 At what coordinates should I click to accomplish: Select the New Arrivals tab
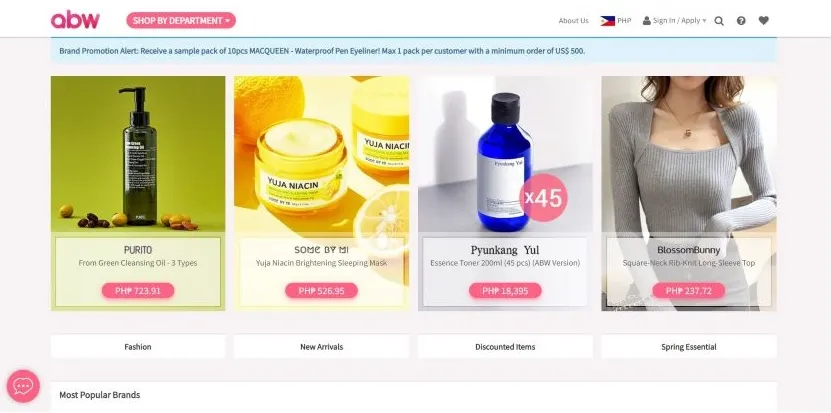(322, 347)
